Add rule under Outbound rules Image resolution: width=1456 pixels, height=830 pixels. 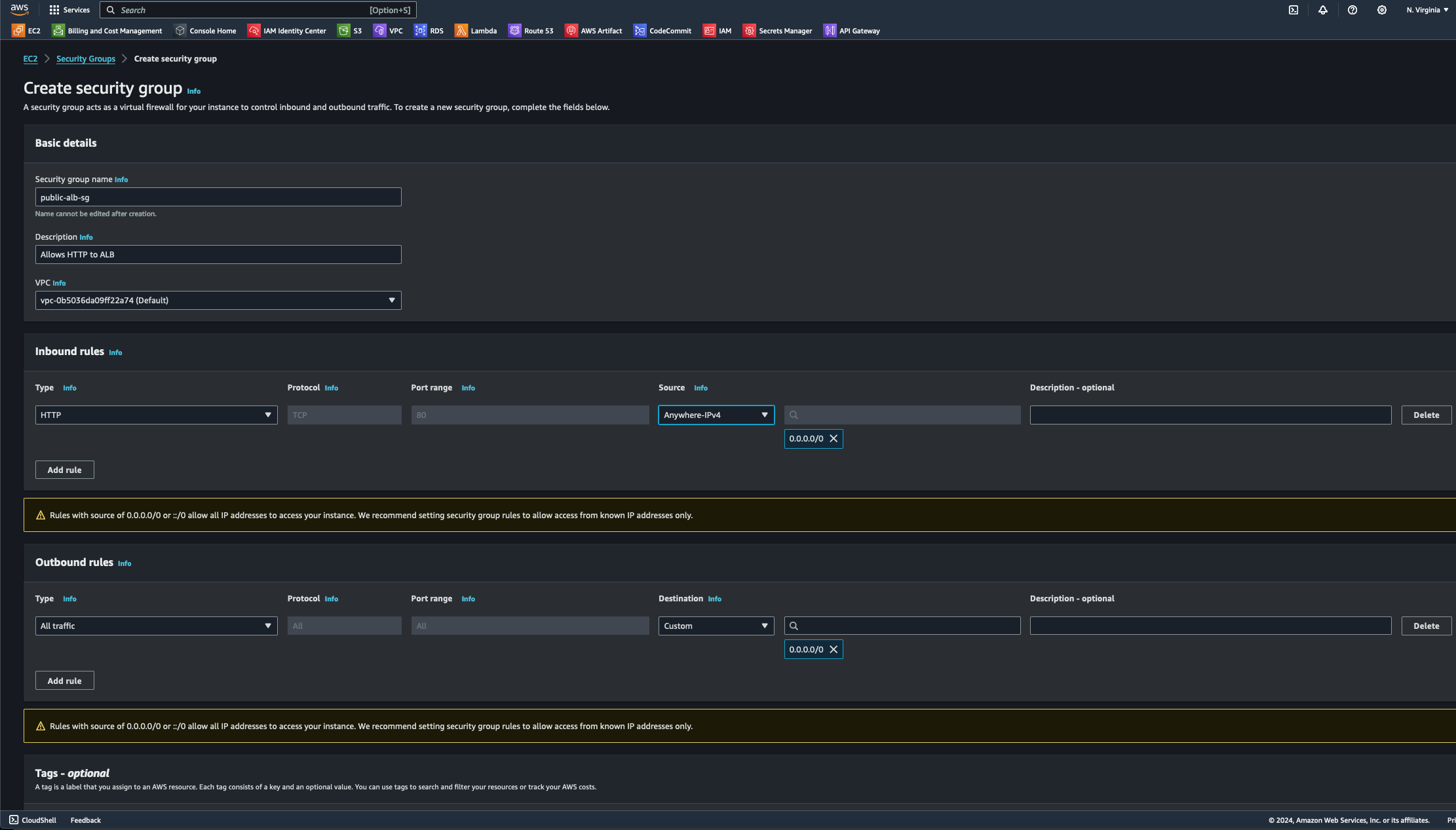coord(65,681)
